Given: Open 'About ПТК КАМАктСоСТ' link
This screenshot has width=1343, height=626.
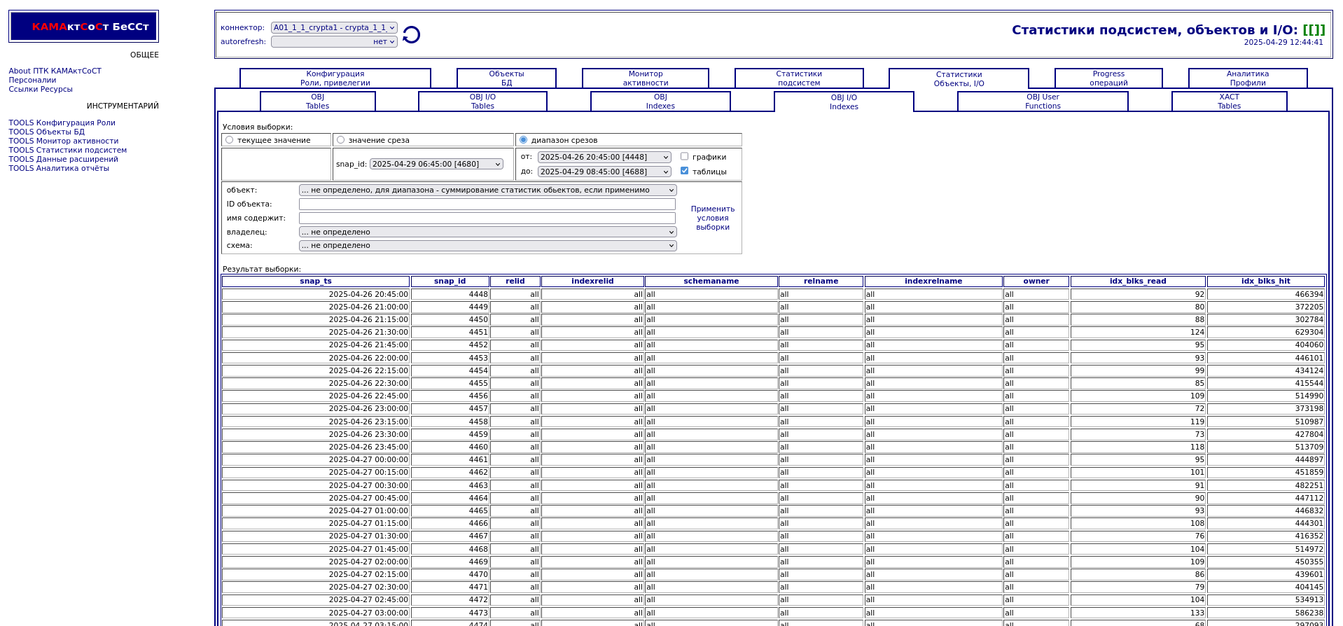Looking at the screenshot, I should click(55, 71).
